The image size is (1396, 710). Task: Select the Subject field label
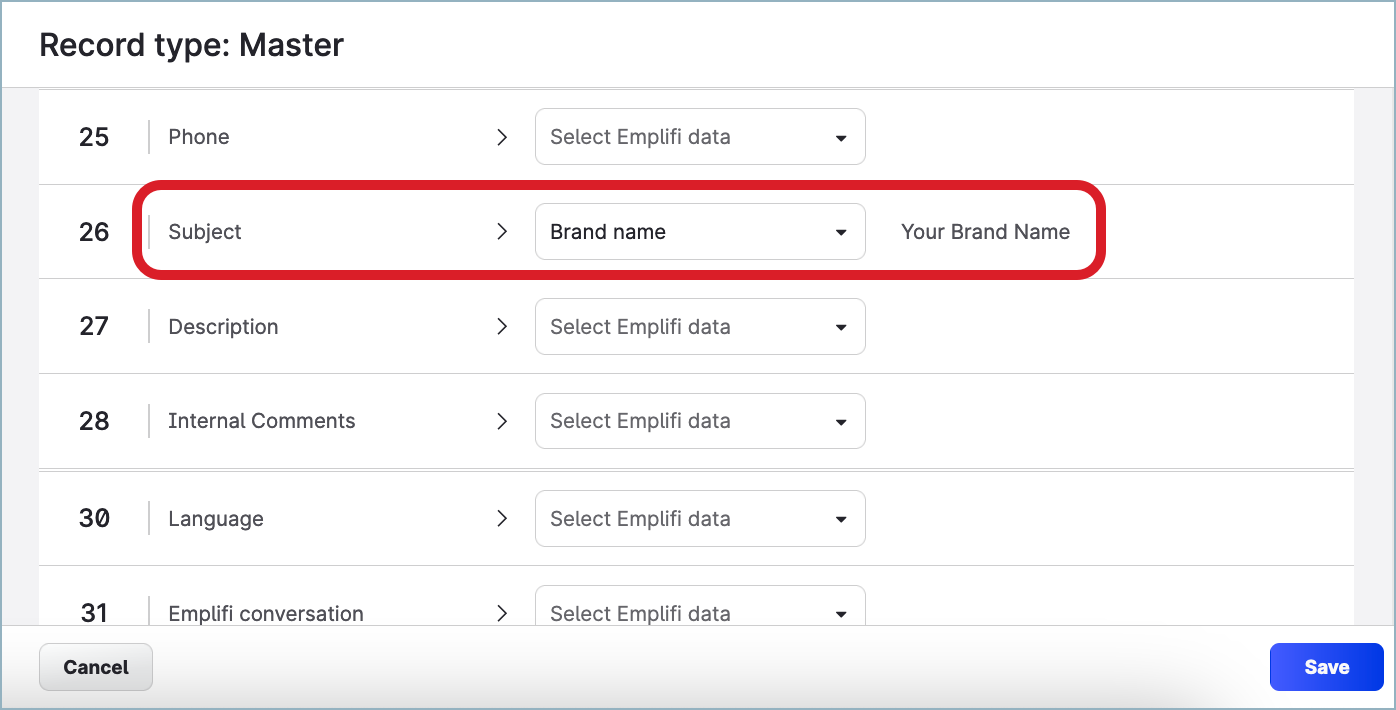(x=204, y=231)
